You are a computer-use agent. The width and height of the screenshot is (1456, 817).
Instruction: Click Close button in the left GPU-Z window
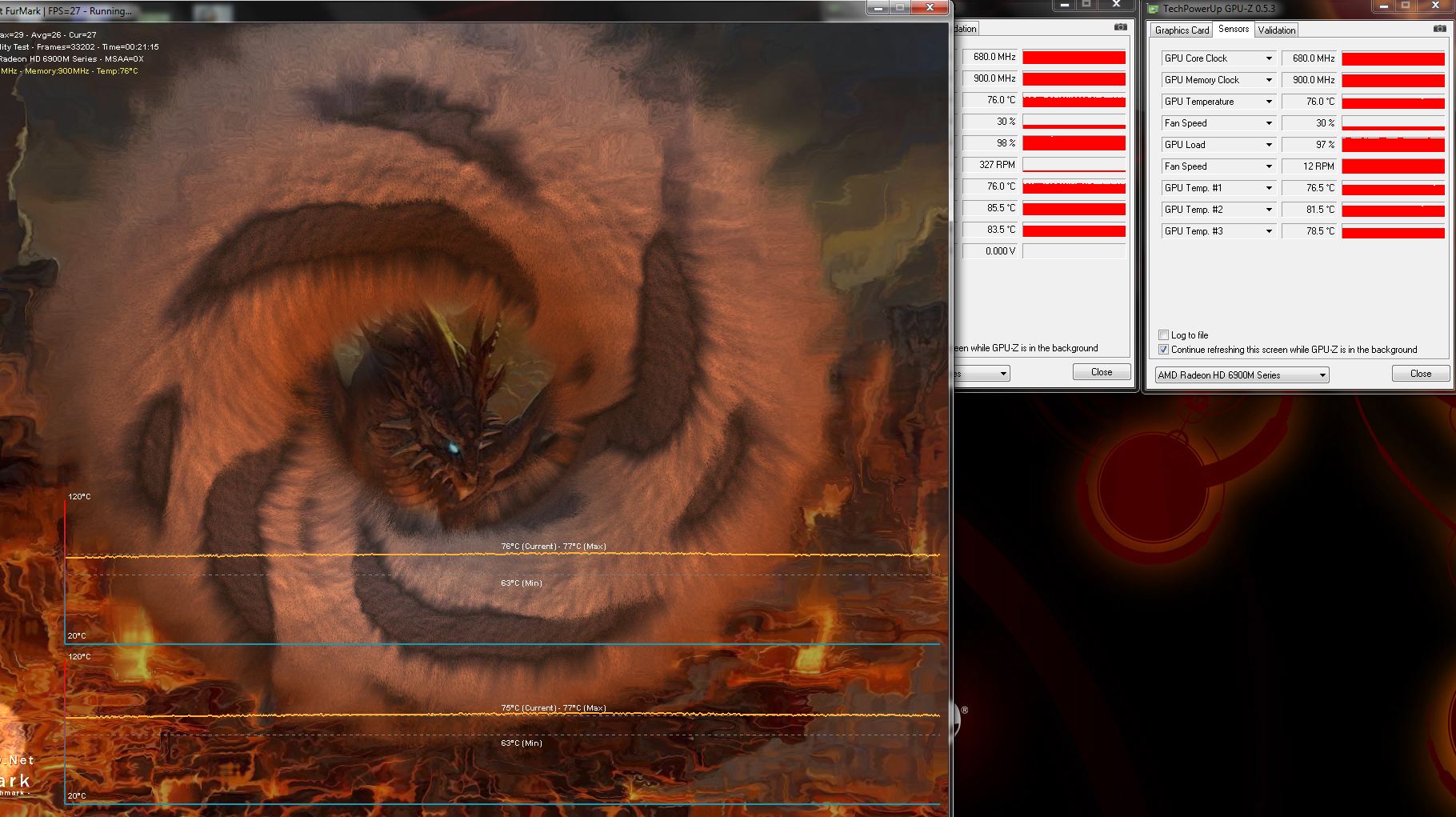click(x=1102, y=372)
